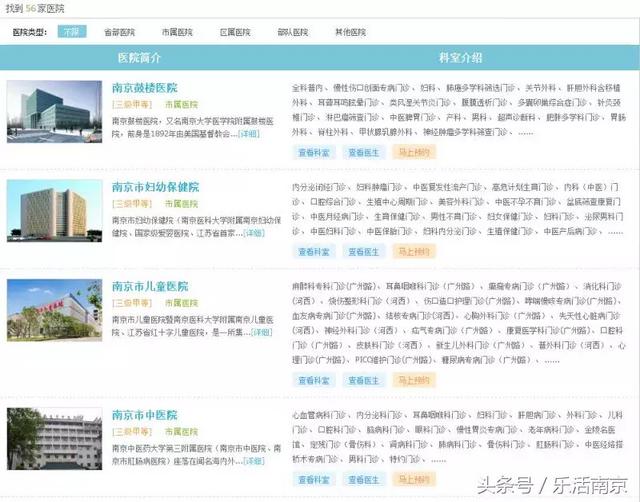This screenshot has width=640, height=502.
Task: Click 市属医院 tag under 南京市妇幼保健院
Action: [181, 204]
